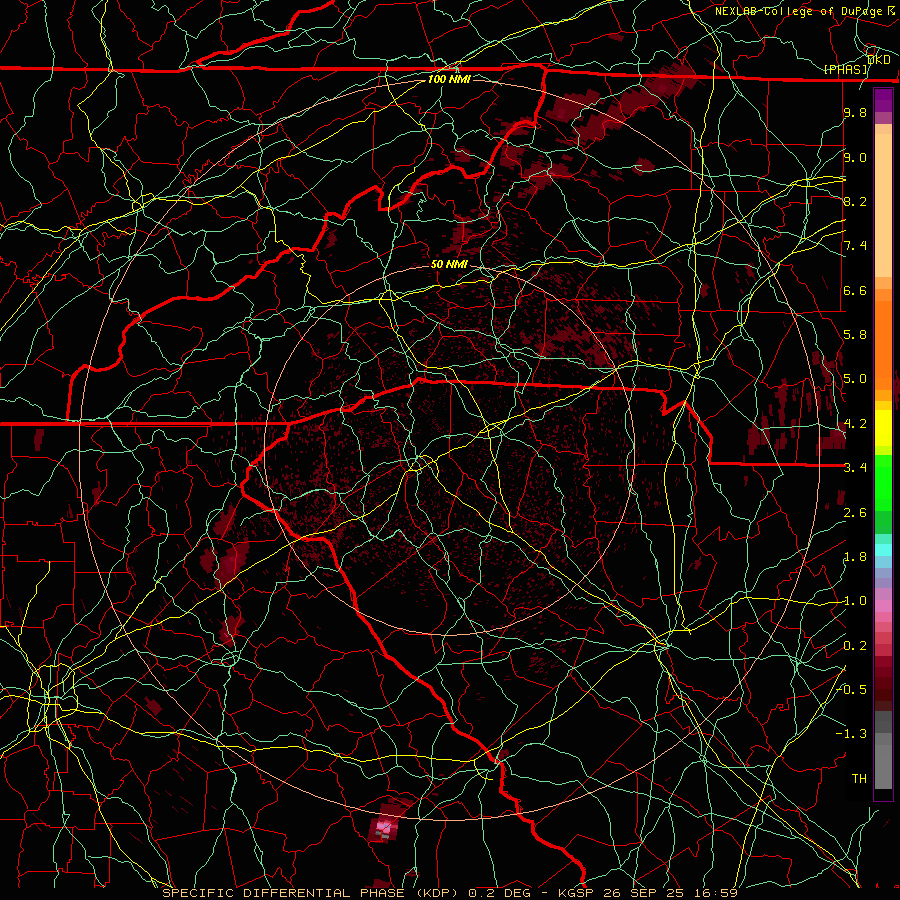Click the -1.3 value on the KDP scale
This screenshot has width=900, height=900.
[852, 734]
